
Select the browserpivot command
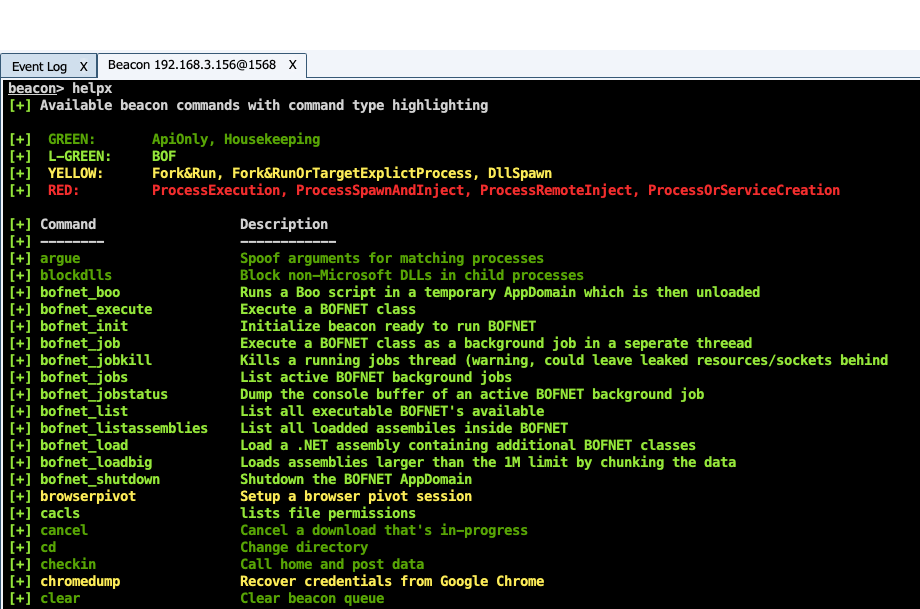[88, 495]
